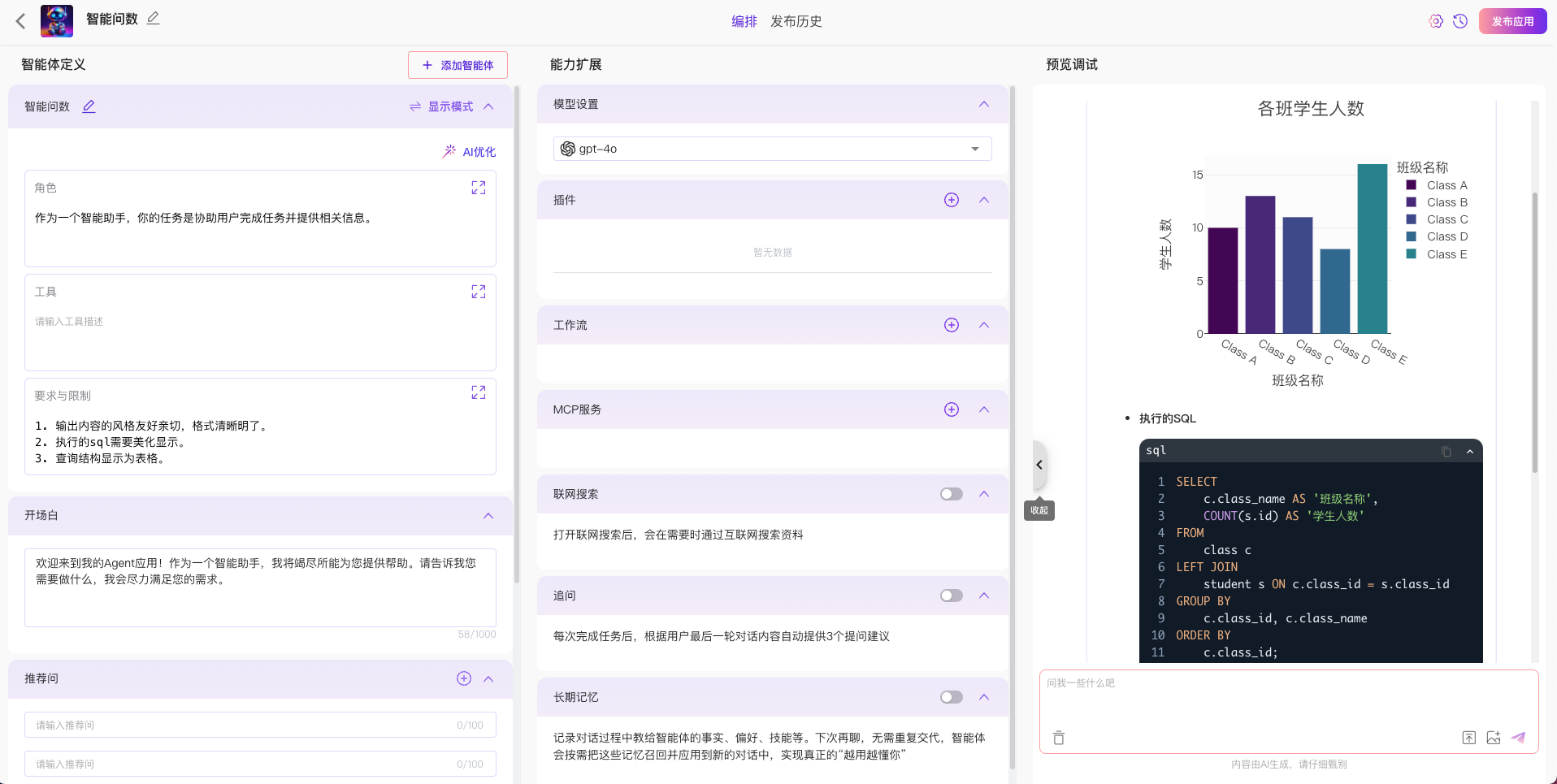This screenshot has width=1557, height=784.
Task: Click the 能力扩展 panel scrollbar
Action: point(1013,427)
